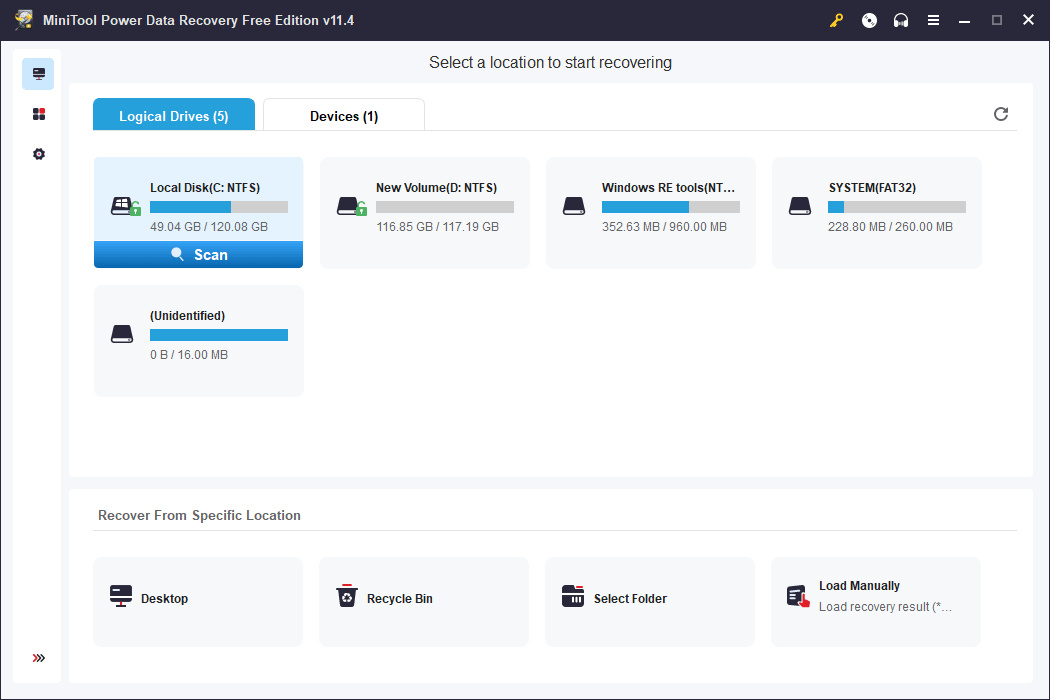Viewport: 1050px width, 700px height.
Task: Click the 352.63 MB / 960.00 MB text
Action: pyautogui.click(x=664, y=226)
